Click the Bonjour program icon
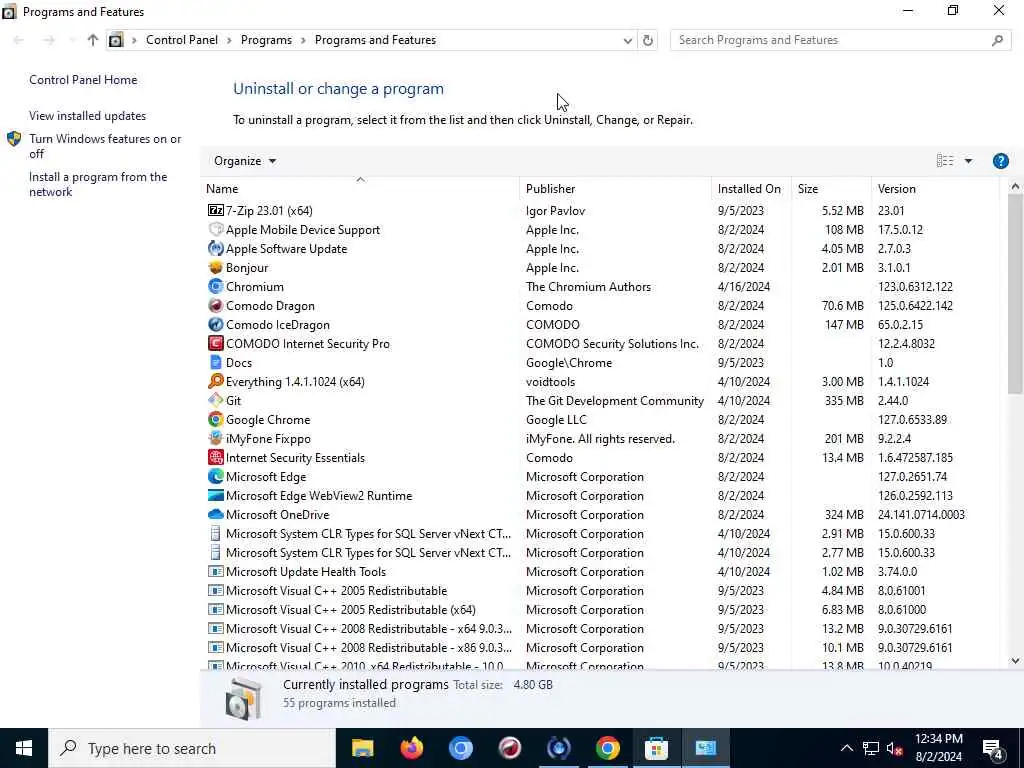The height and width of the screenshot is (768, 1024). point(216,268)
